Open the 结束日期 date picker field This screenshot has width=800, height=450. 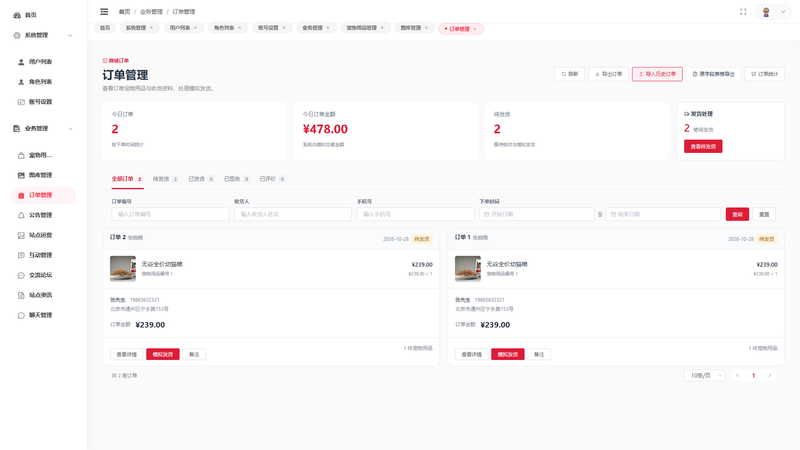(663, 214)
